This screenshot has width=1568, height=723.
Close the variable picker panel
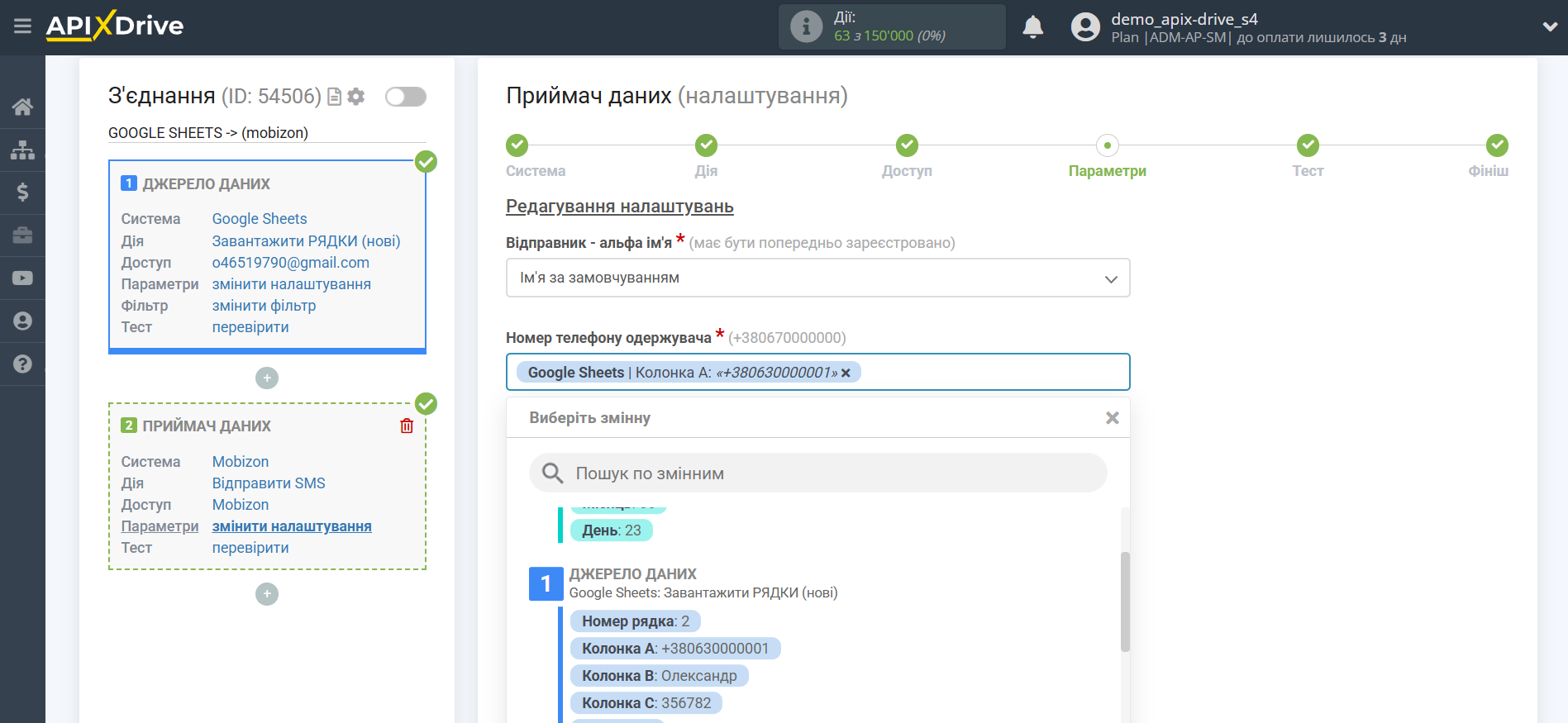(1113, 418)
